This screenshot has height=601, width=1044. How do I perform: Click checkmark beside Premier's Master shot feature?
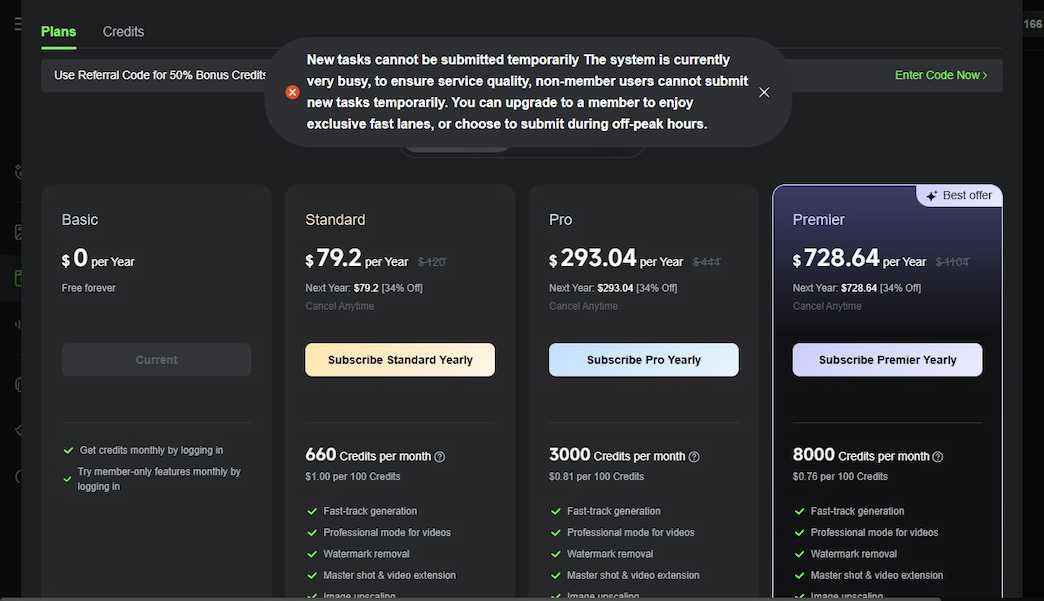click(799, 575)
